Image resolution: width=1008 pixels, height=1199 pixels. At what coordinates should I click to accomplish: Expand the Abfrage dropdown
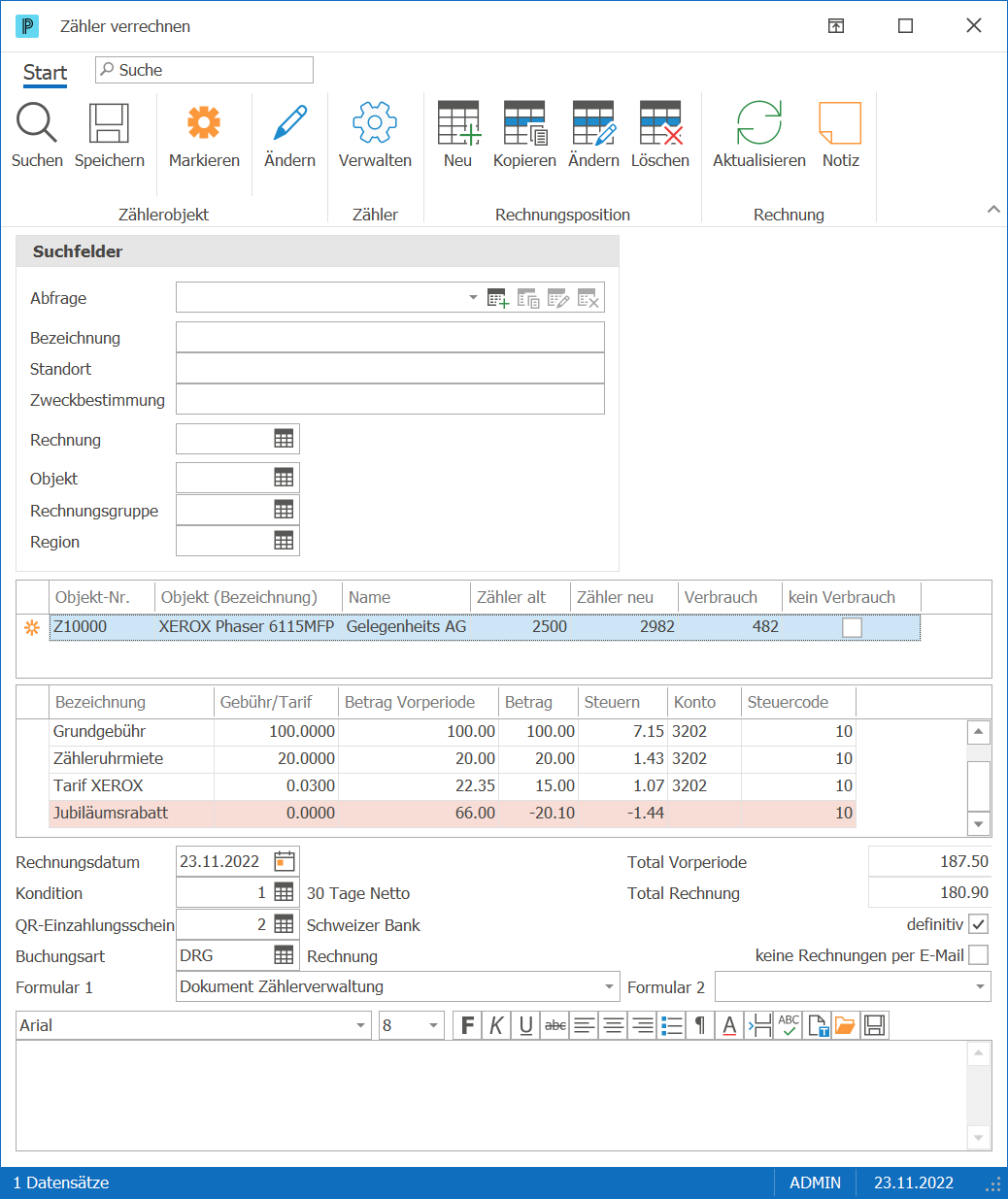tap(473, 297)
